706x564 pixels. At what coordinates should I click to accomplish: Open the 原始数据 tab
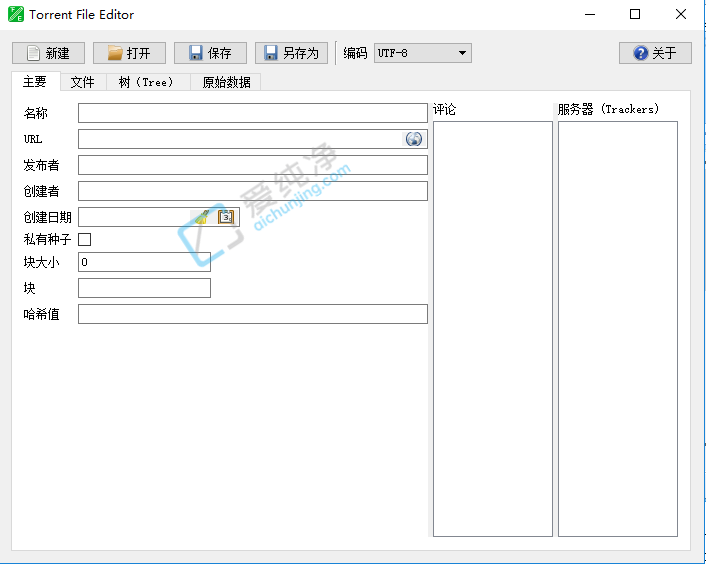coord(226,82)
